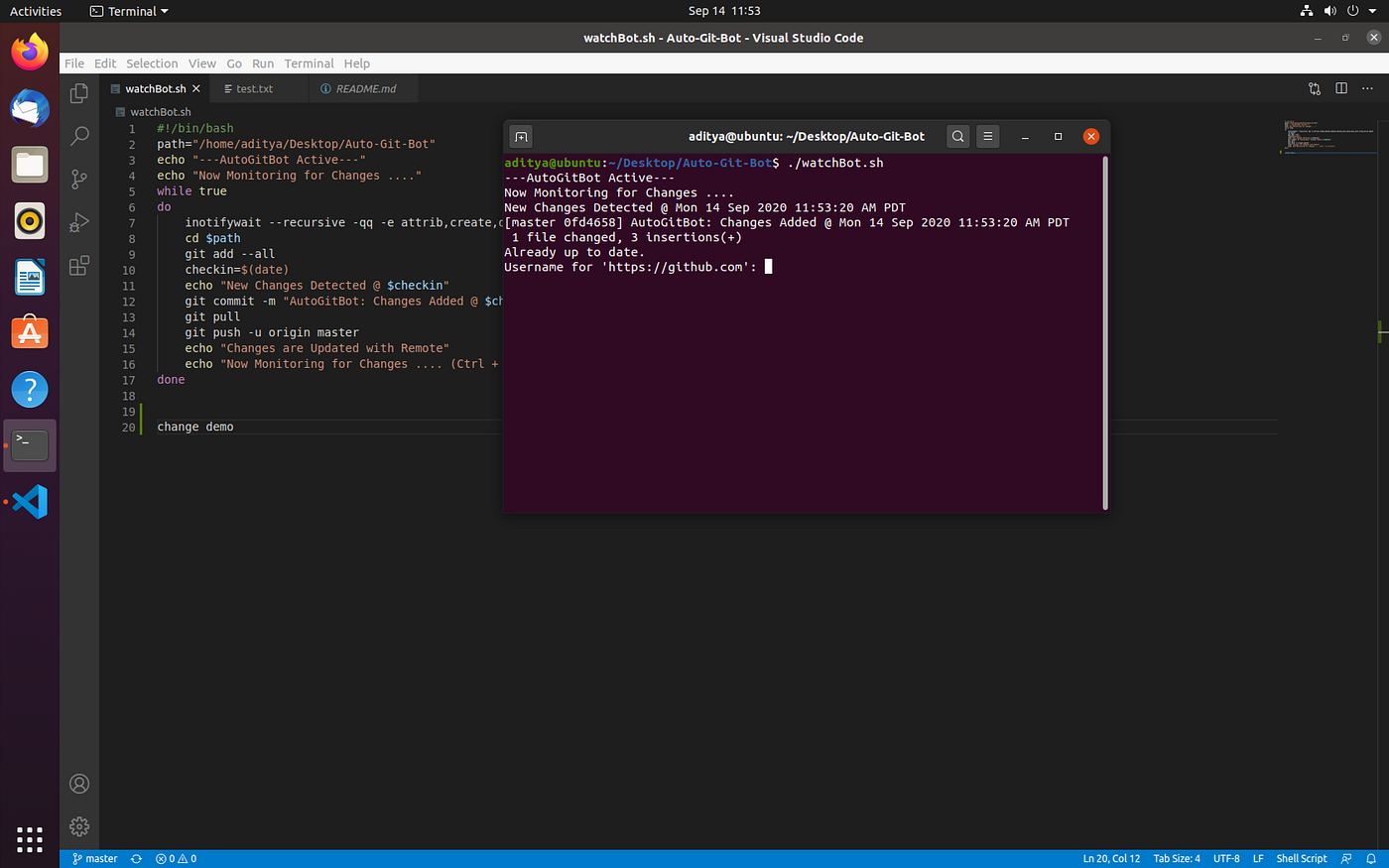This screenshot has width=1389, height=868.
Task: Launch Firefox from the dock
Action: (30, 52)
